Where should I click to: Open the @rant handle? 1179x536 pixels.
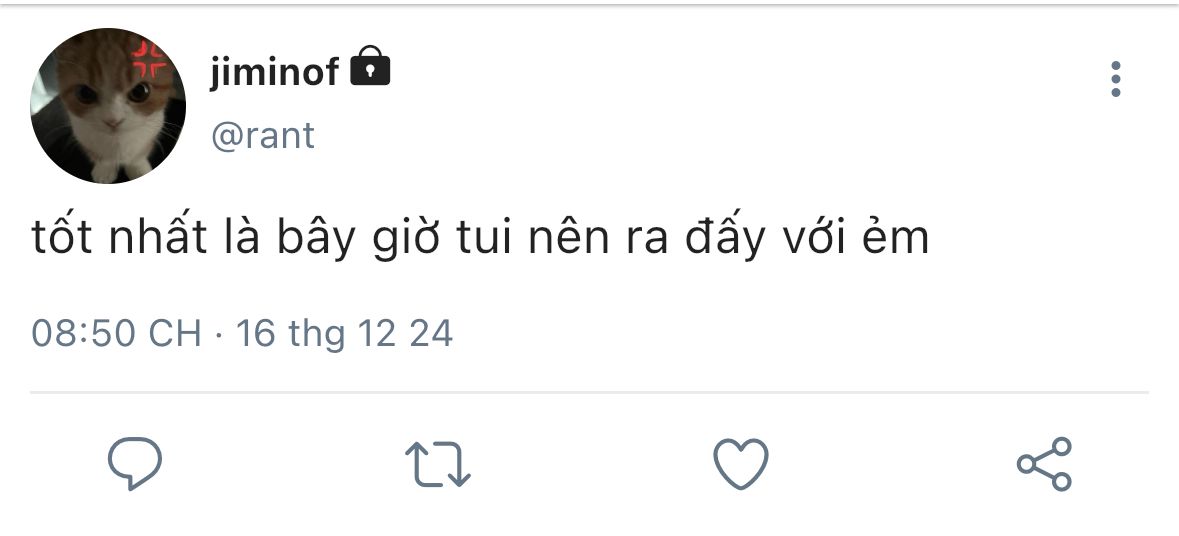click(262, 137)
